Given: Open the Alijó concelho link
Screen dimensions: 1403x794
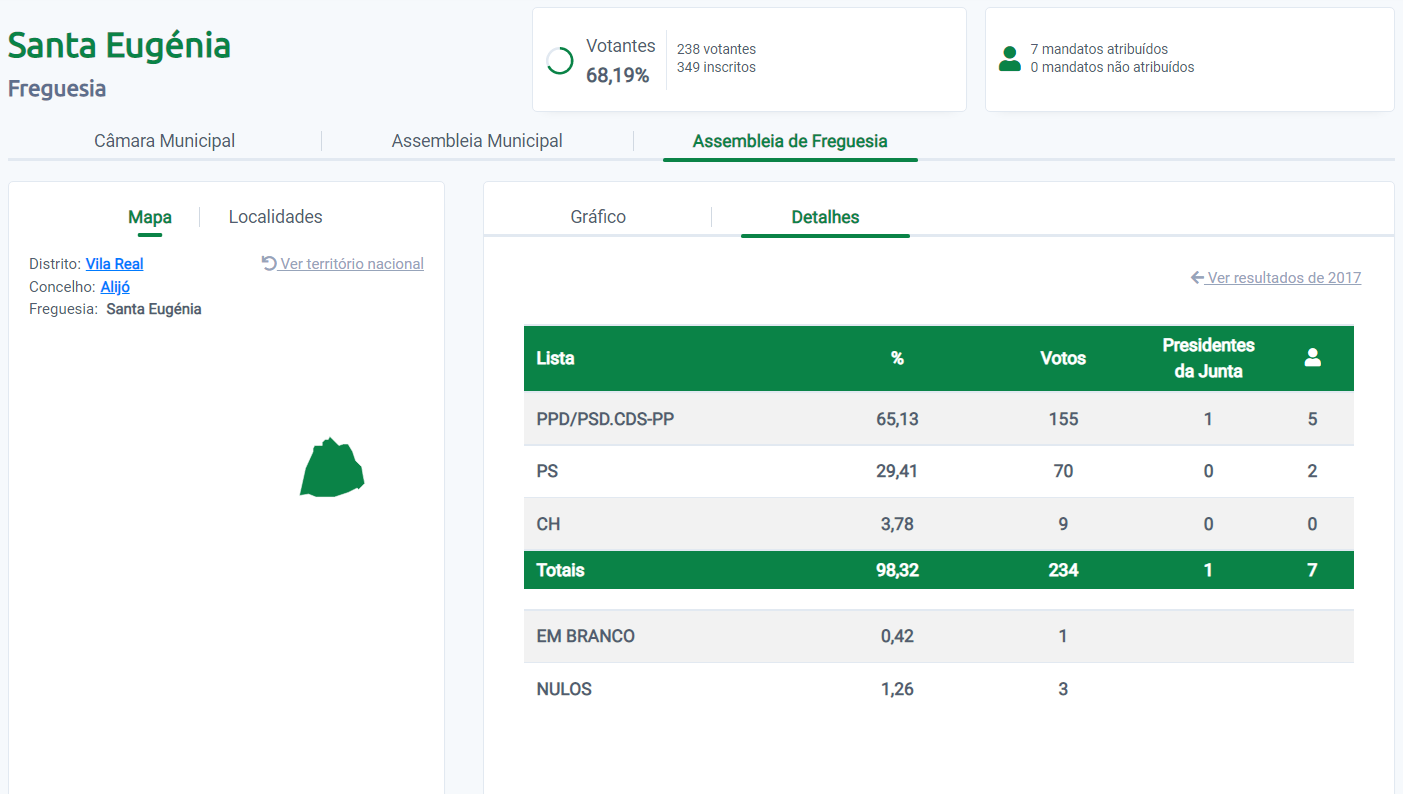Looking at the screenshot, I should click(x=115, y=287).
